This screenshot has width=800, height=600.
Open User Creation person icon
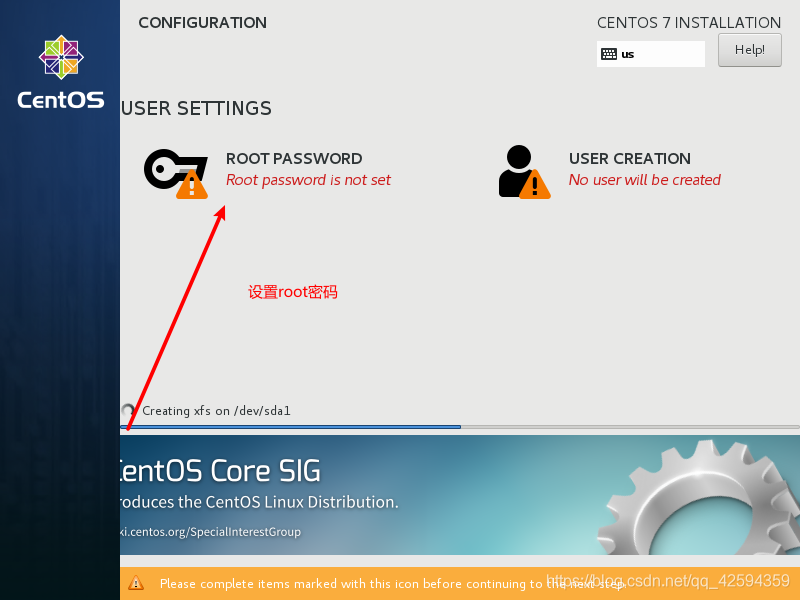[524, 172]
